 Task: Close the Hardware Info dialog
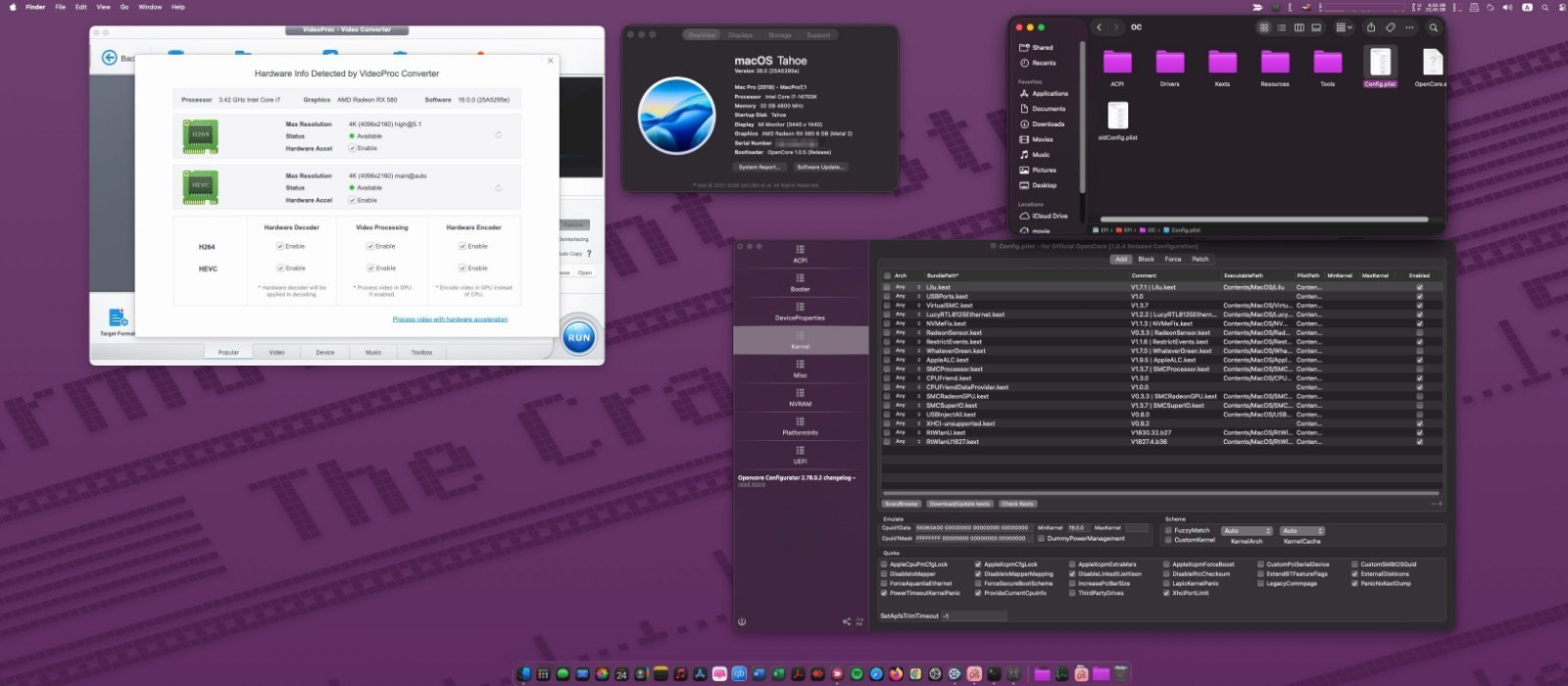pos(550,61)
